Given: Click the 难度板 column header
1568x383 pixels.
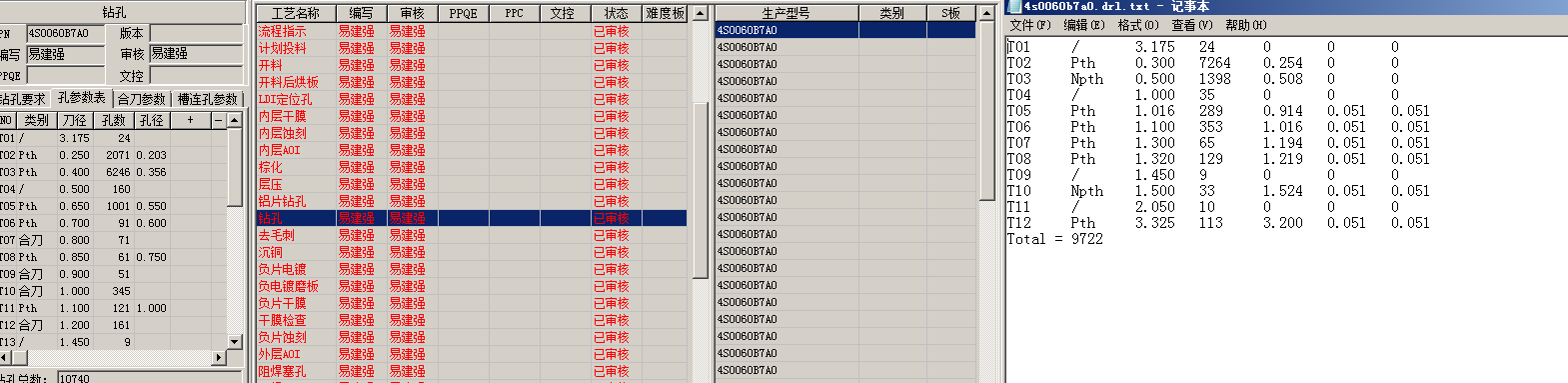Looking at the screenshot, I should (665, 13).
